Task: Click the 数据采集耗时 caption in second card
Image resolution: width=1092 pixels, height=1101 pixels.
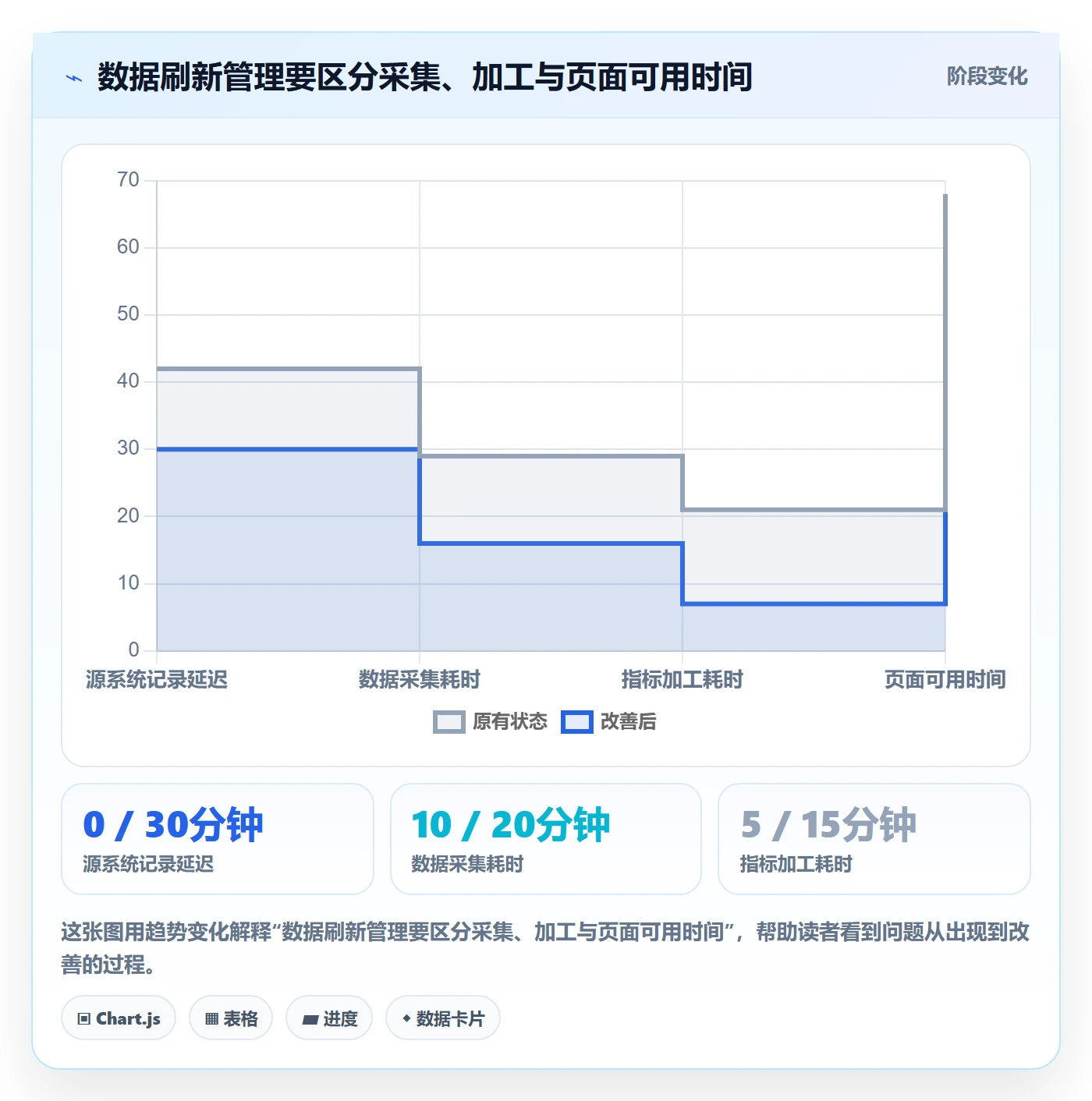Action: point(467,865)
